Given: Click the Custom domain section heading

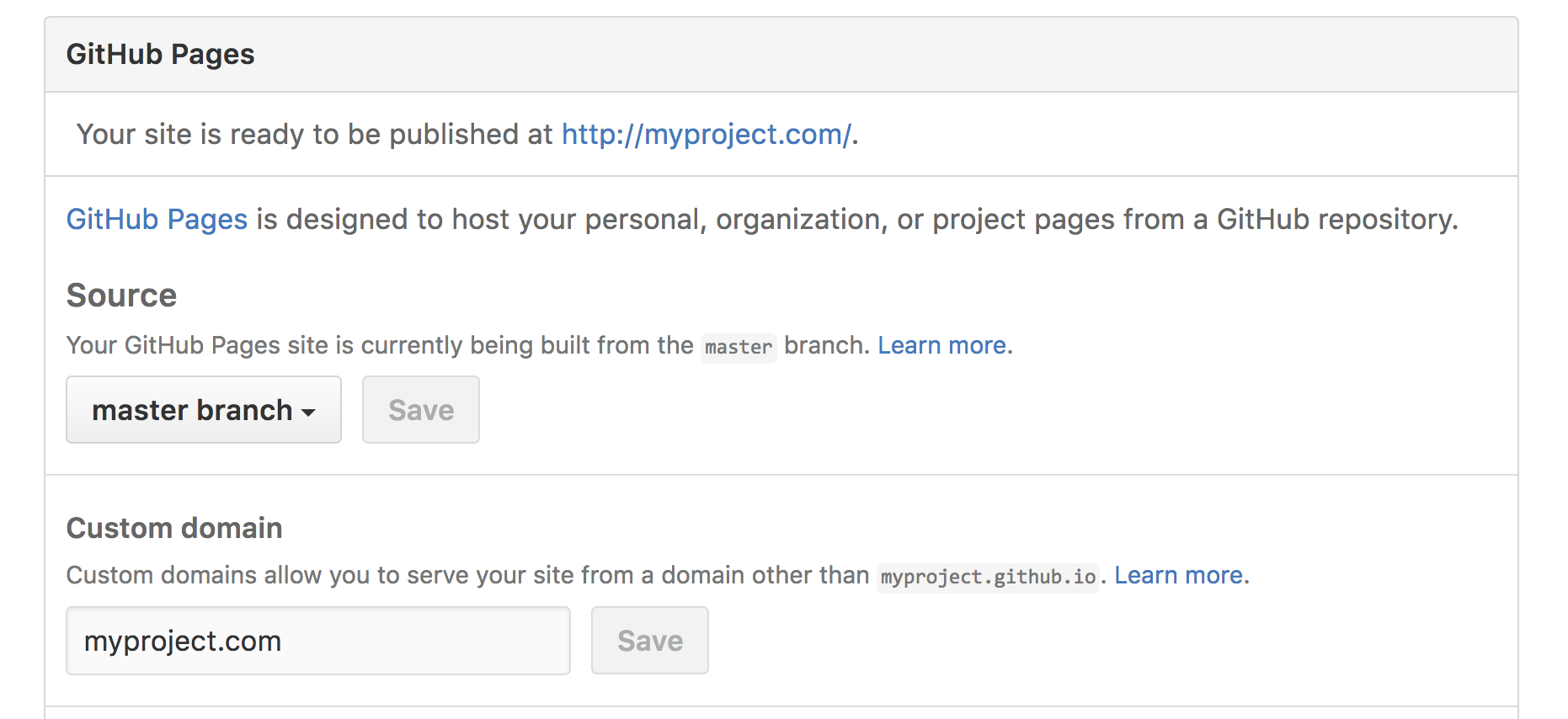Looking at the screenshot, I should [x=174, y=528].
